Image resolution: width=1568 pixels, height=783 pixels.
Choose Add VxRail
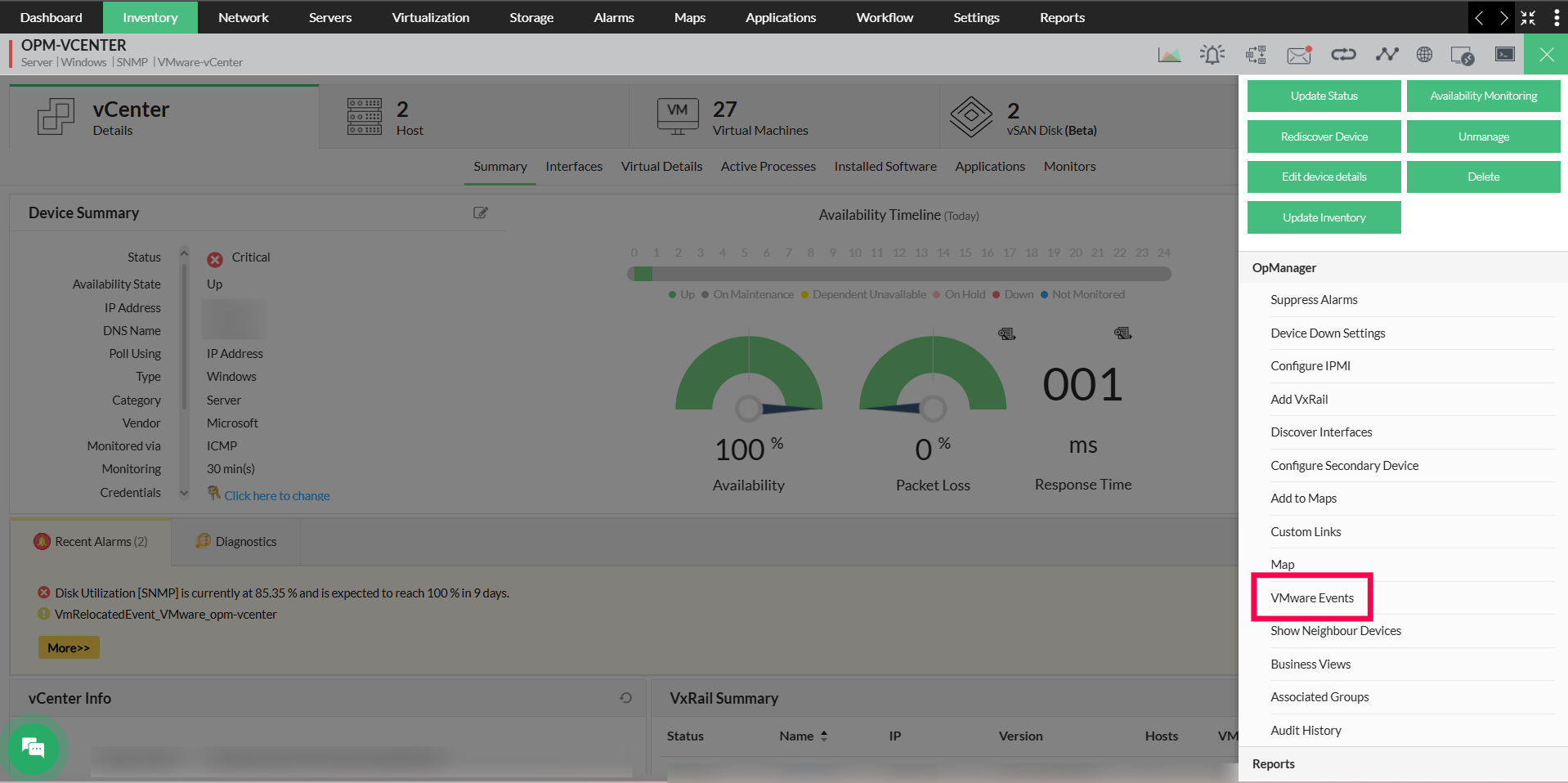click(x=1299, y=399)
